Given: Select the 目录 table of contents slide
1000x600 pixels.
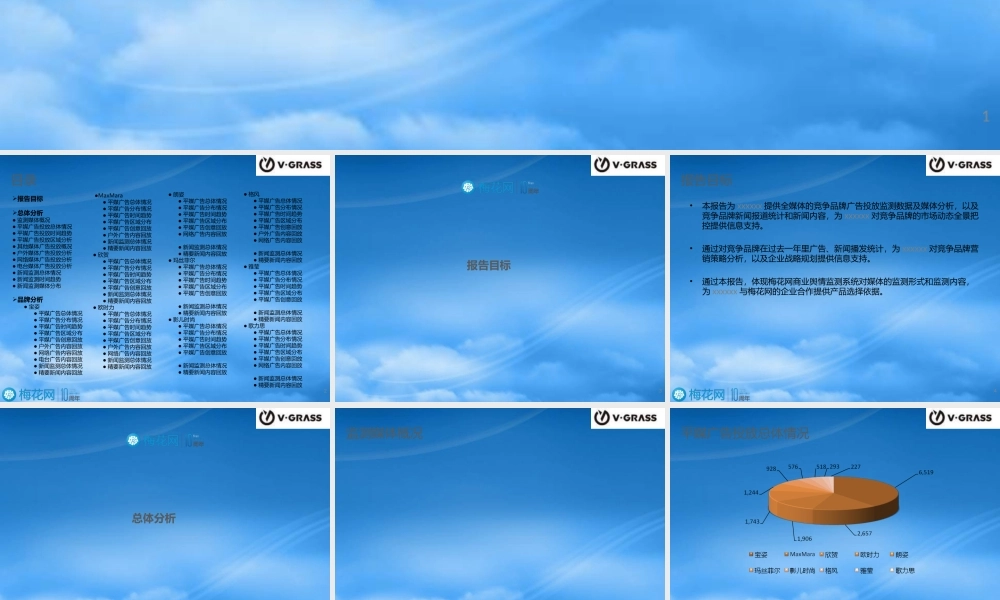Looking at the screenshot, I should click(165, 278).
